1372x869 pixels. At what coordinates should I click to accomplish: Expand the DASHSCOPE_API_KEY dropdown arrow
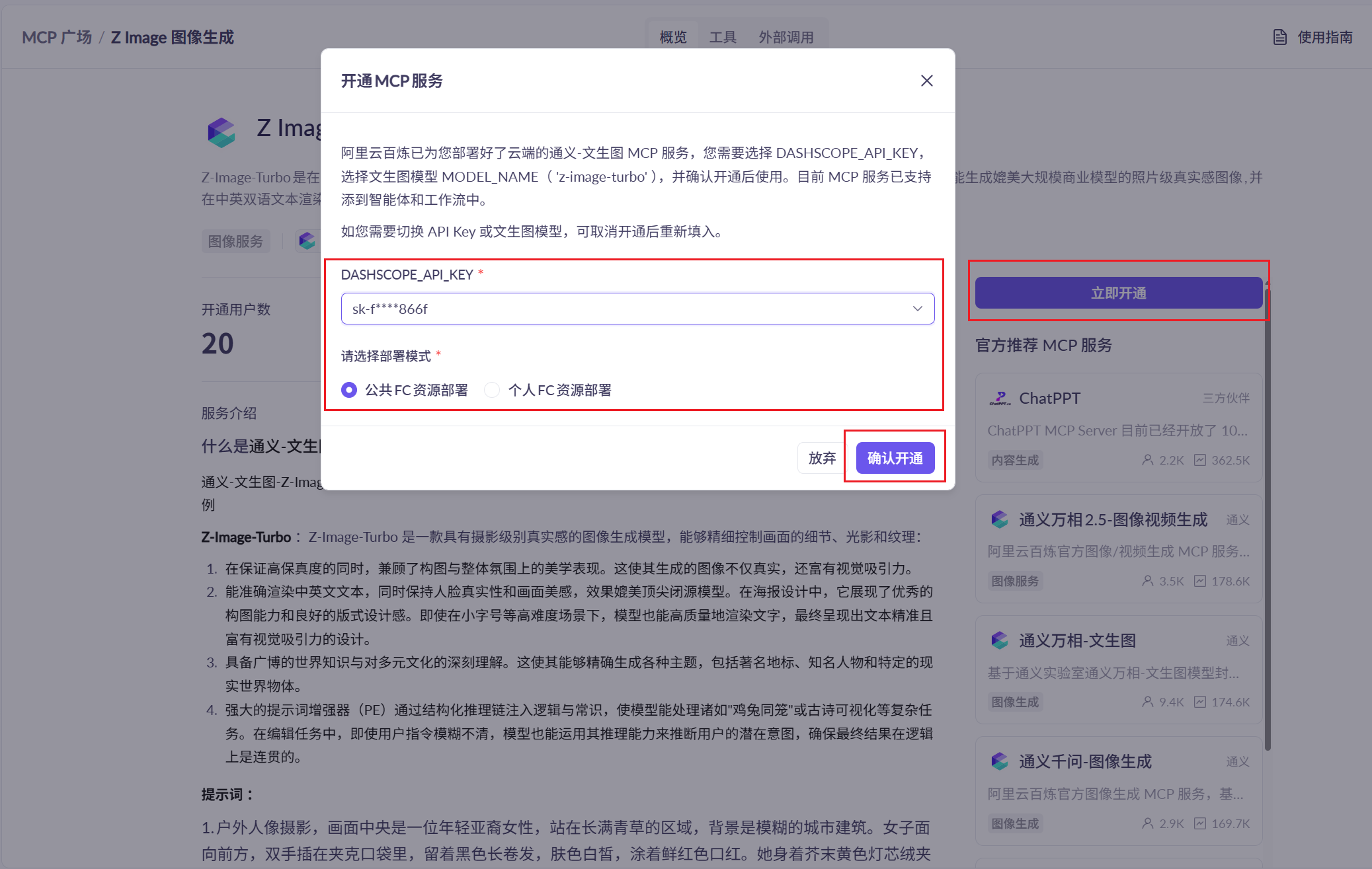click(917, 309)
